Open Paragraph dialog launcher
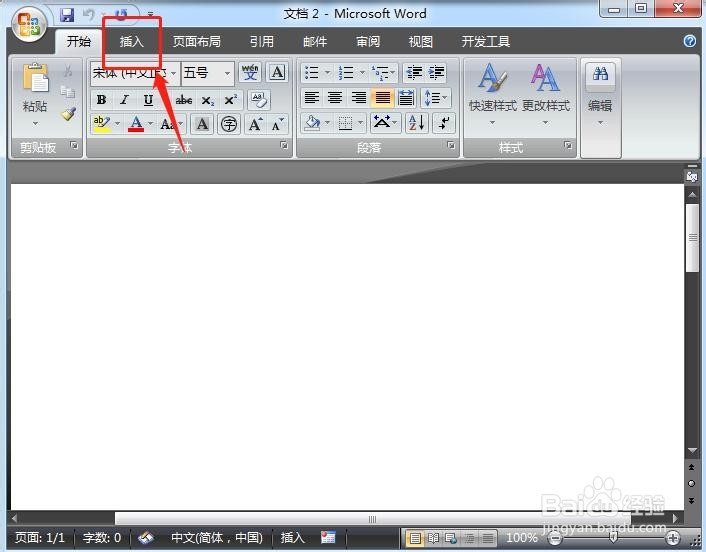706x552 pixels. click(451, 145)
